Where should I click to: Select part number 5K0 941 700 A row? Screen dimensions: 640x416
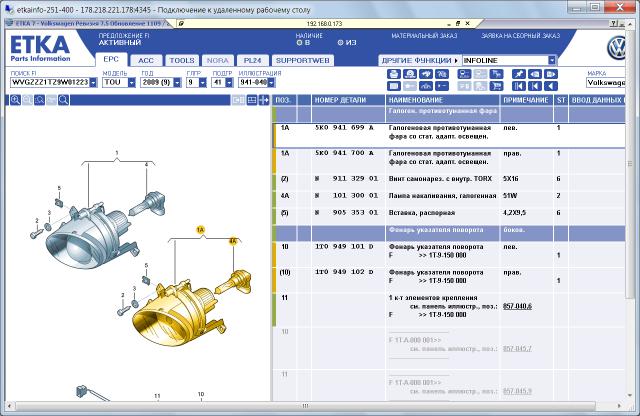click(449, 161)
